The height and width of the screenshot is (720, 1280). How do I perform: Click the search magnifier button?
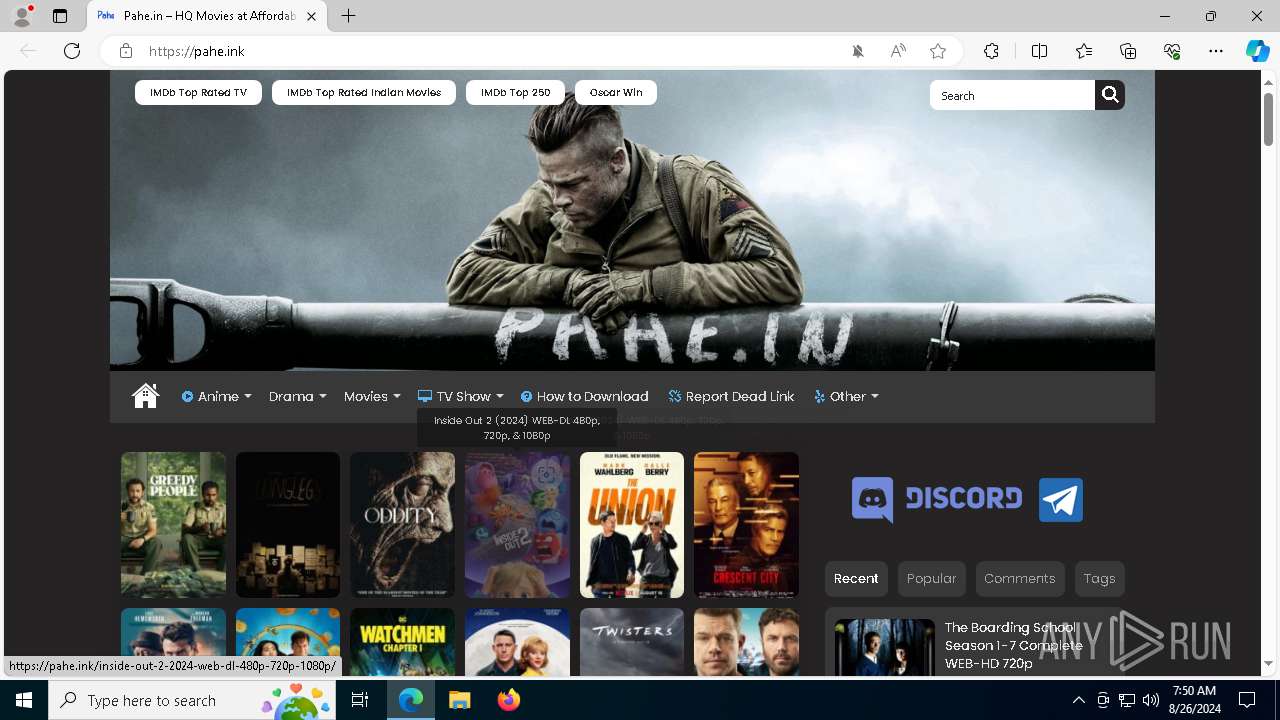click(1110, 95)
